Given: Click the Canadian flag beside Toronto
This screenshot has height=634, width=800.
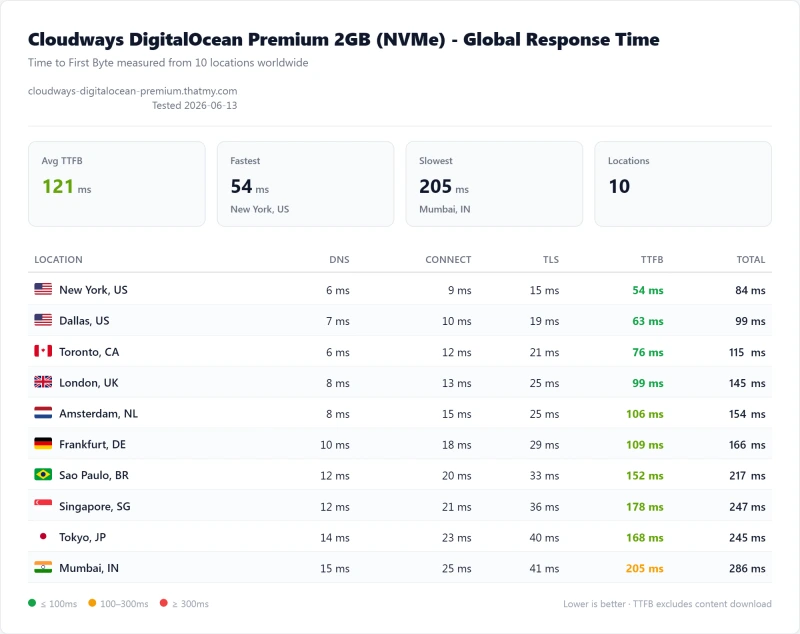Looking at the screenshot, I should (43, 351).
